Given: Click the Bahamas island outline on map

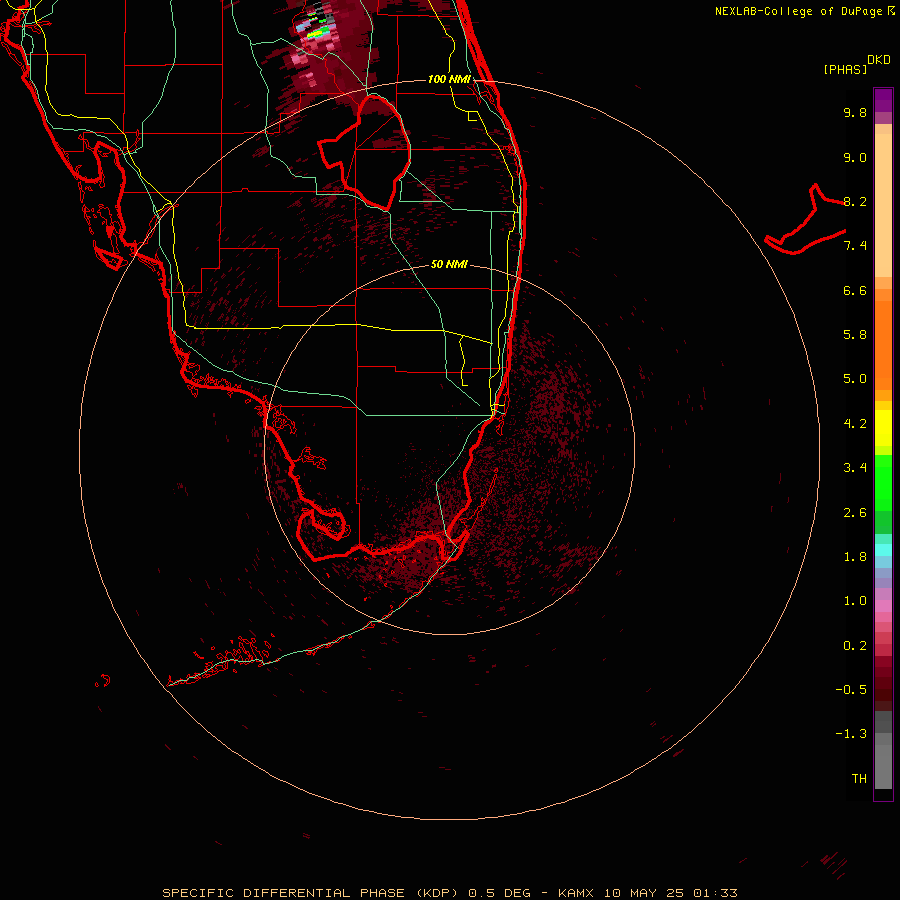Looking at the screenshot, I should (x=805, y=219).
